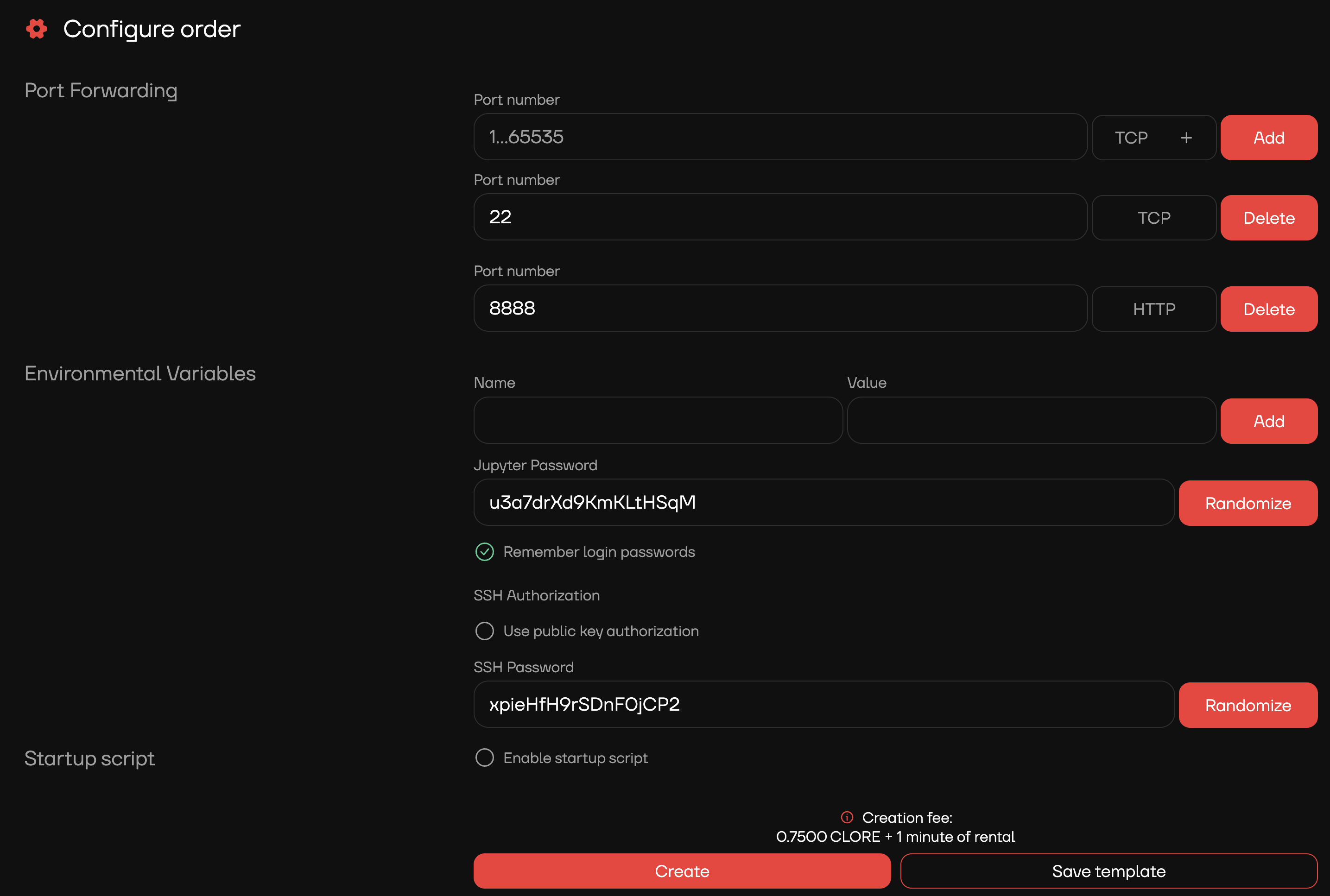The image size is (1330, 896).
Task: Open the TCP protocol dropdown for new port
Action: pos(1131,138)
